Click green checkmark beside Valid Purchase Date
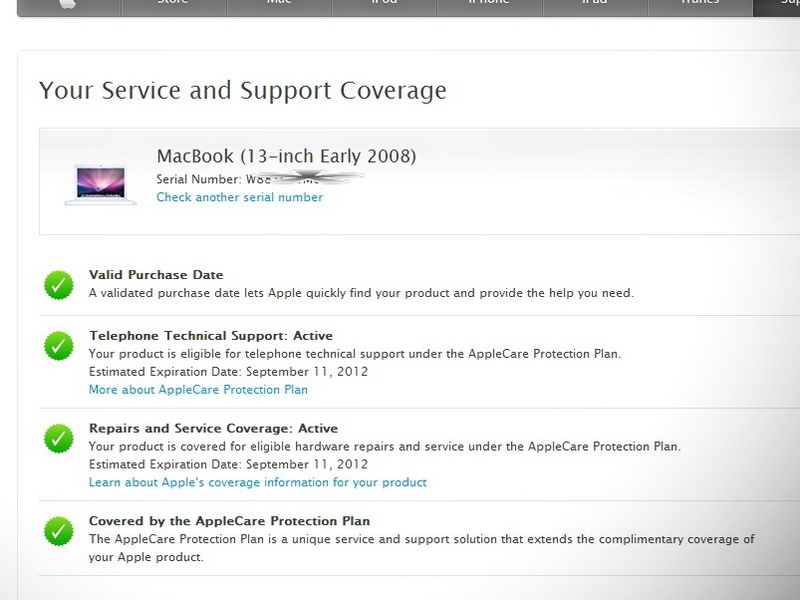 (58, 284)
